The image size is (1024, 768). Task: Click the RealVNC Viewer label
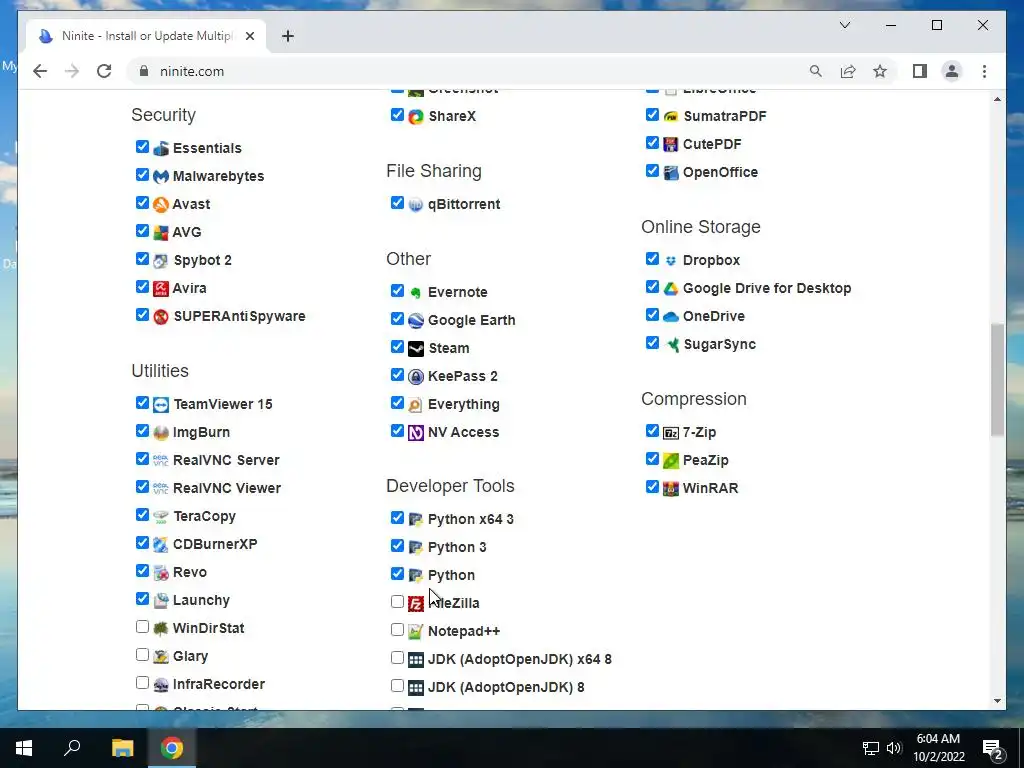pos(227,488)
